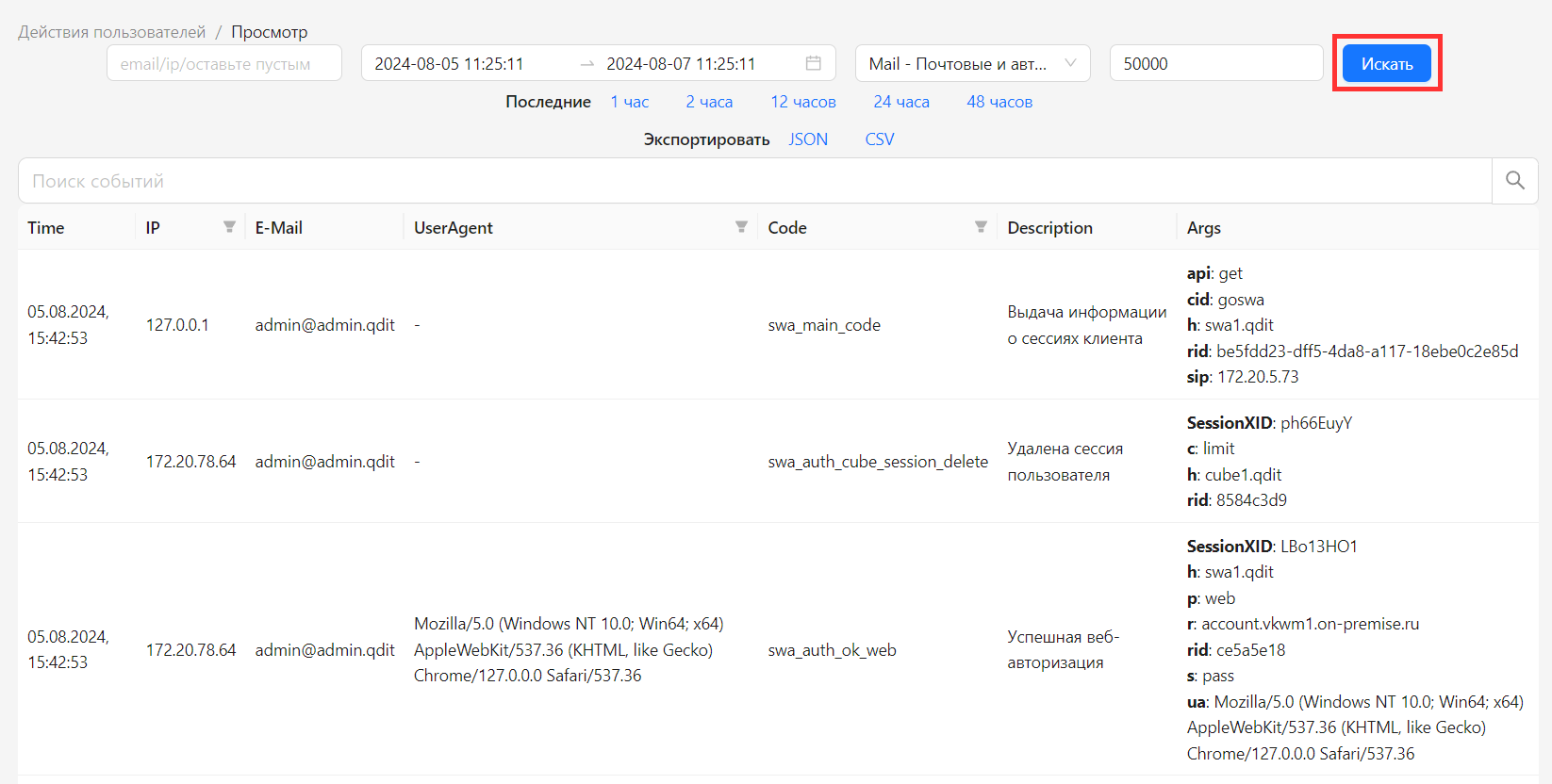Screen dimensions: 1552x784
Task: Click the Искать search button
Action: point(1386,63)
